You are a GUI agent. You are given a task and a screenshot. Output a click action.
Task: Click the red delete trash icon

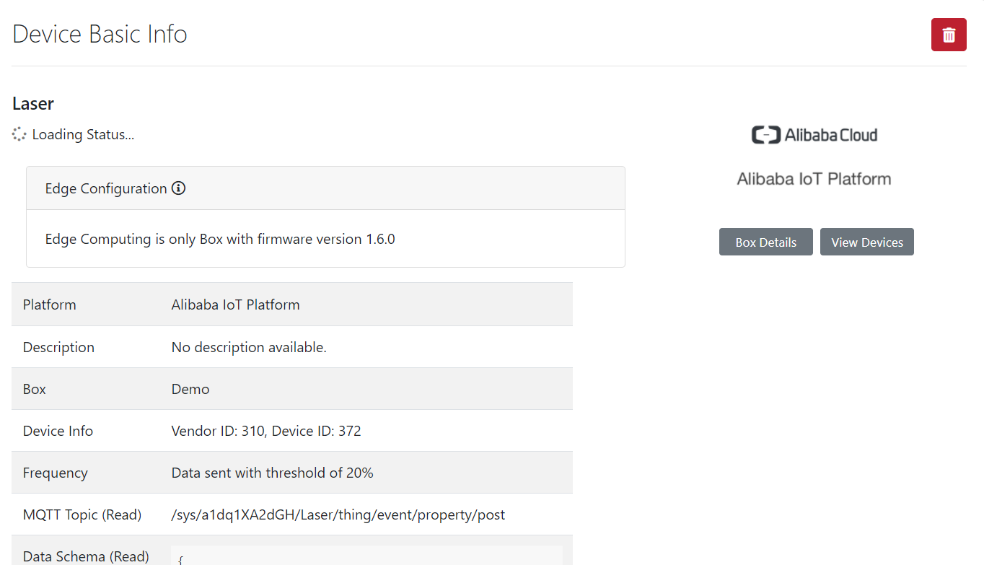tap(948, 35)
